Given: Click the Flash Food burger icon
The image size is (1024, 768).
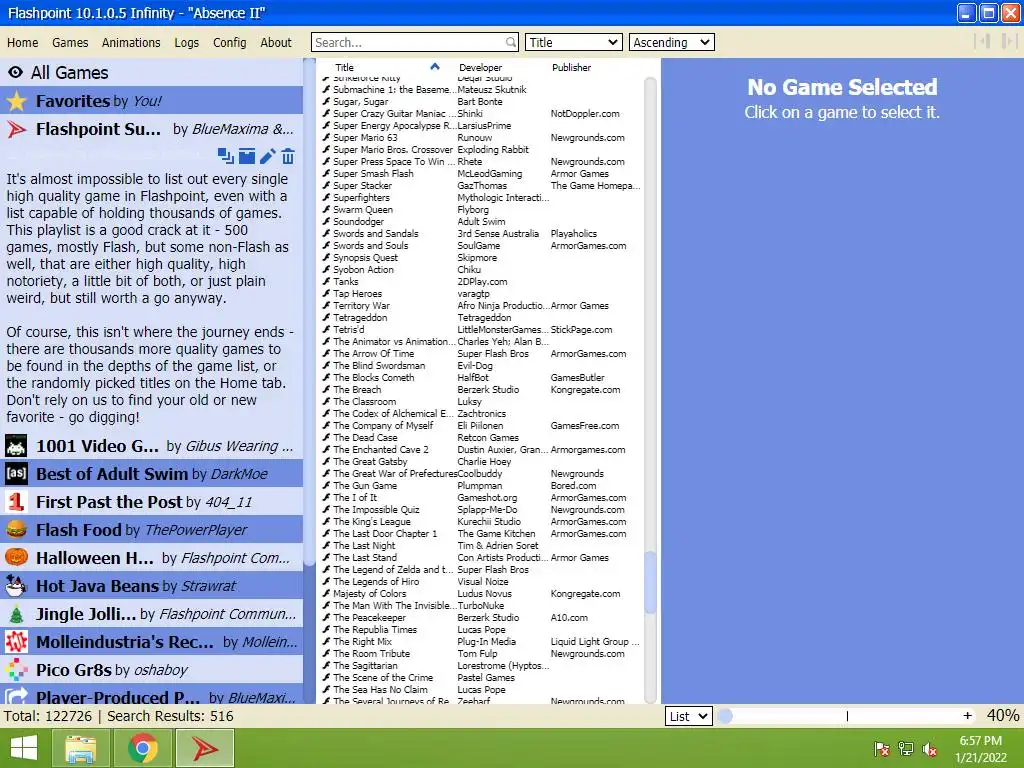Looking at the screenshot, I should (16, 530).
